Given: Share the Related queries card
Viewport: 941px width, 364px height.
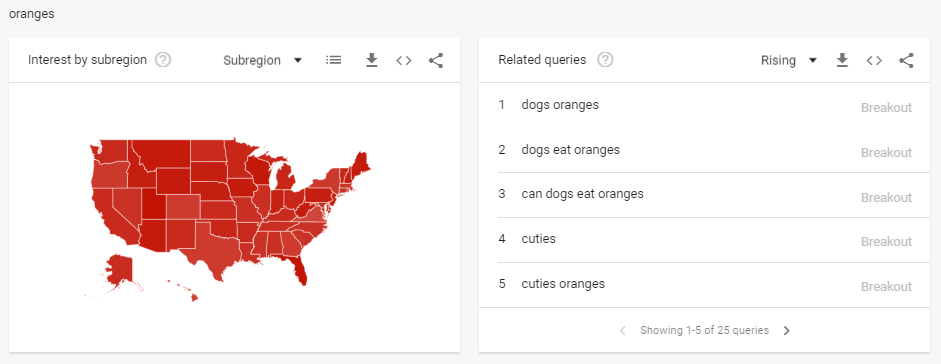Looking at the screenshot, I should [x=906, y=60].
